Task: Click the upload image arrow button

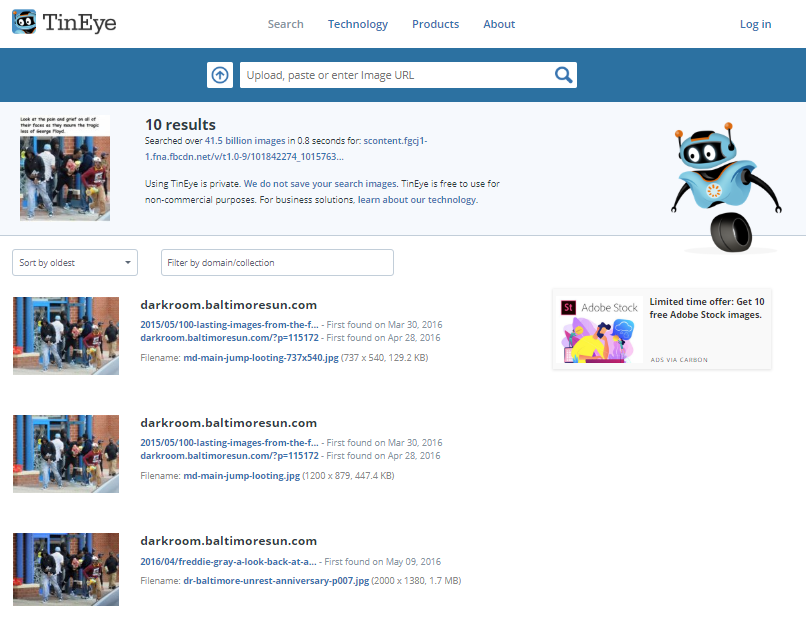Action: pyautogui.click(x=220, y=75)
